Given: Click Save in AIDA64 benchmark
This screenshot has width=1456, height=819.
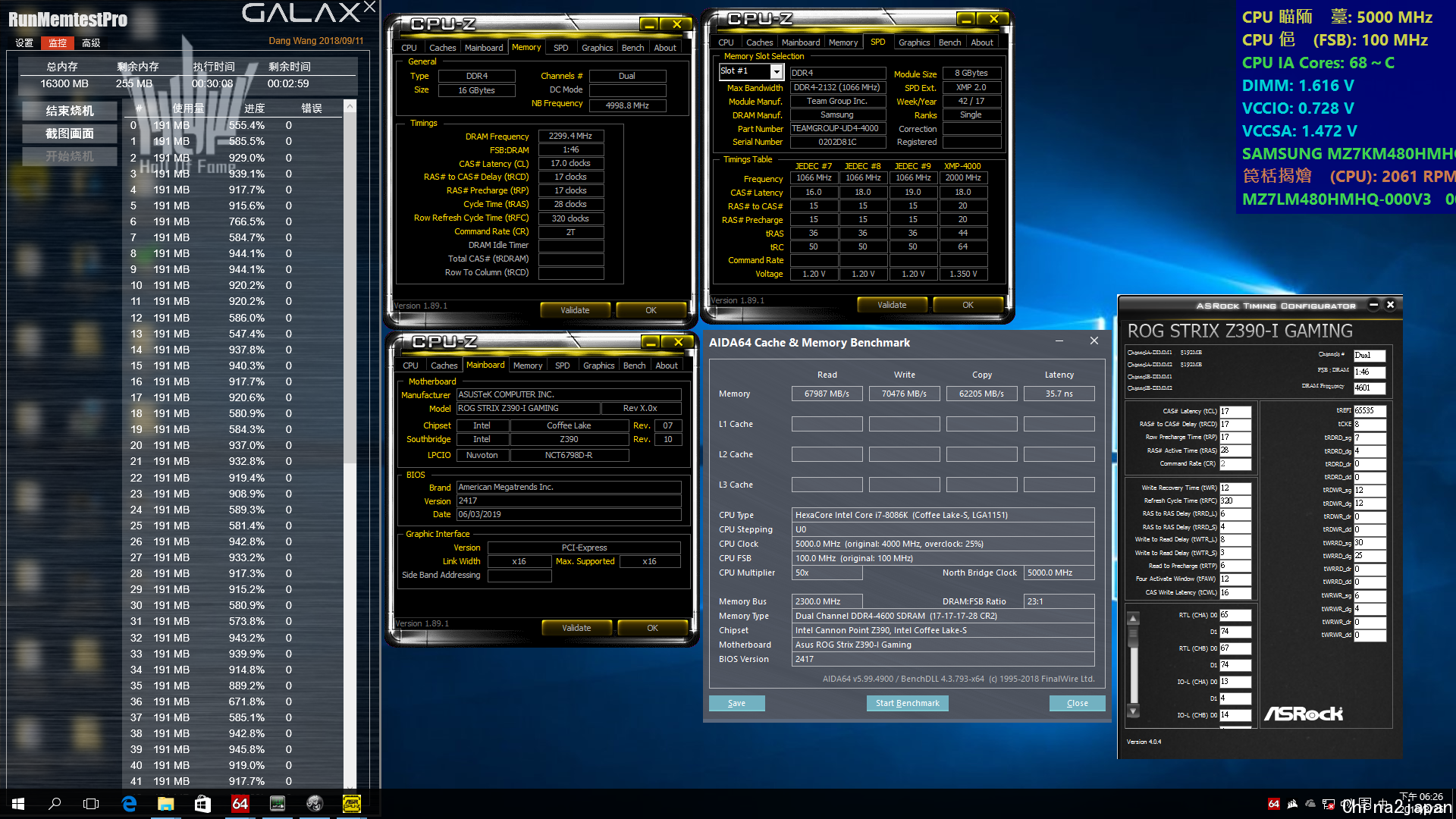Looking at the screenshot, I should (x=736, y=703).
